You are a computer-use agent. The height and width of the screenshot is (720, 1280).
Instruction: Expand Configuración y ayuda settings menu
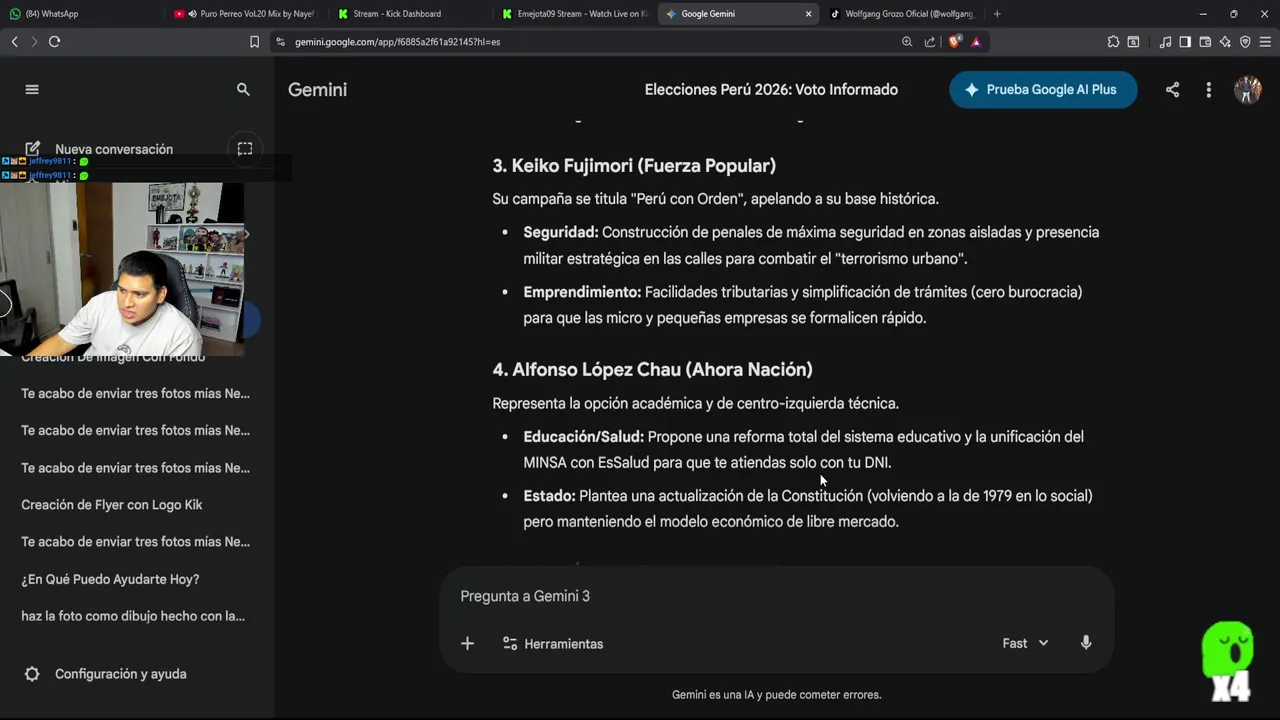tap(120, 674)
